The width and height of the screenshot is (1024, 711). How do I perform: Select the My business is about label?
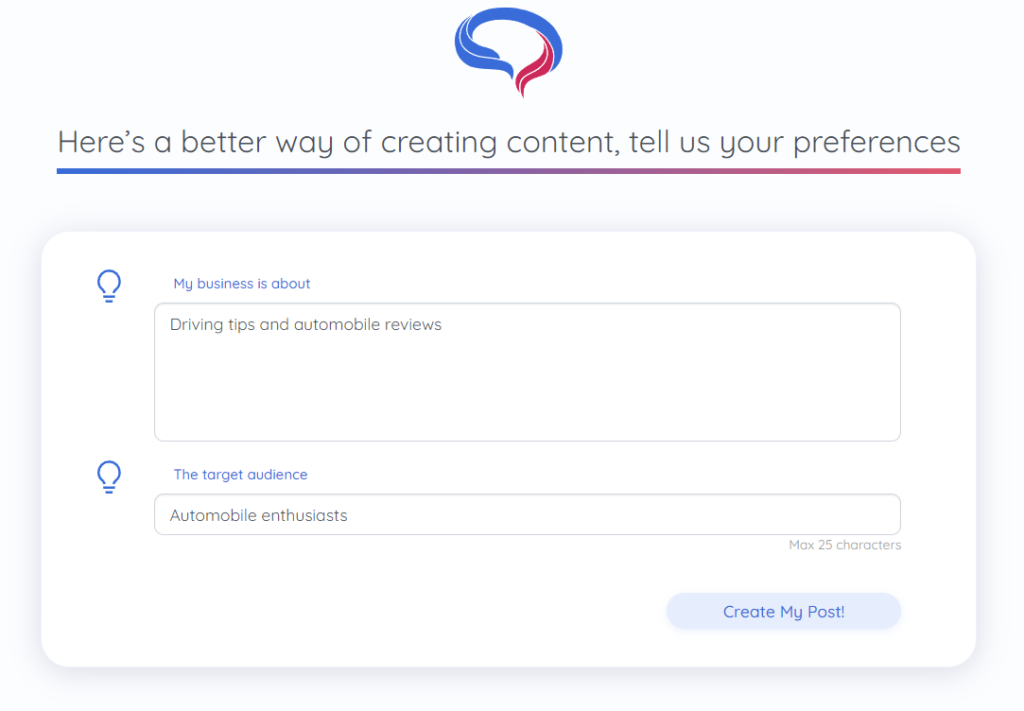pos(242,283)
